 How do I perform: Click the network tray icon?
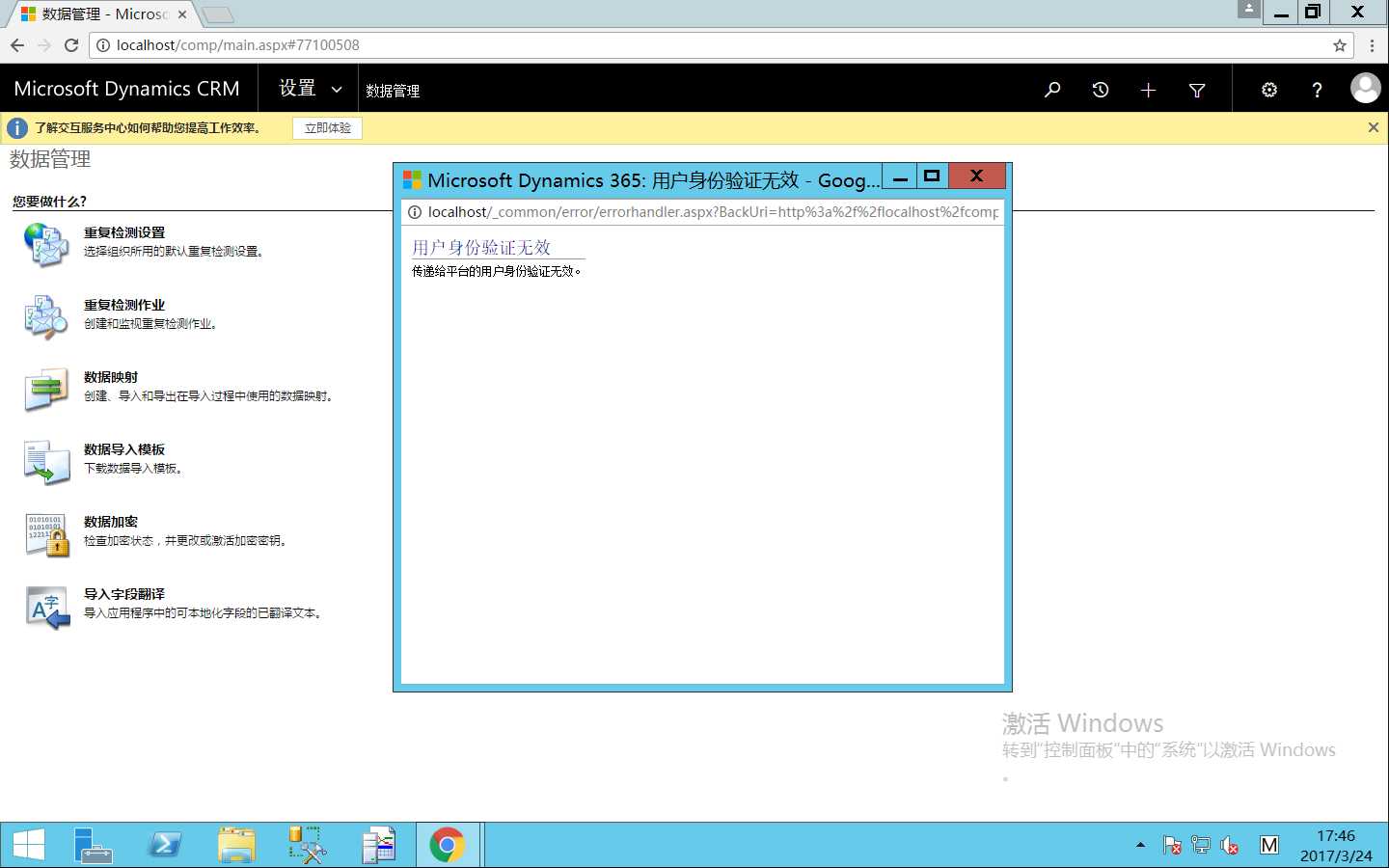[x=1201, y=846]
